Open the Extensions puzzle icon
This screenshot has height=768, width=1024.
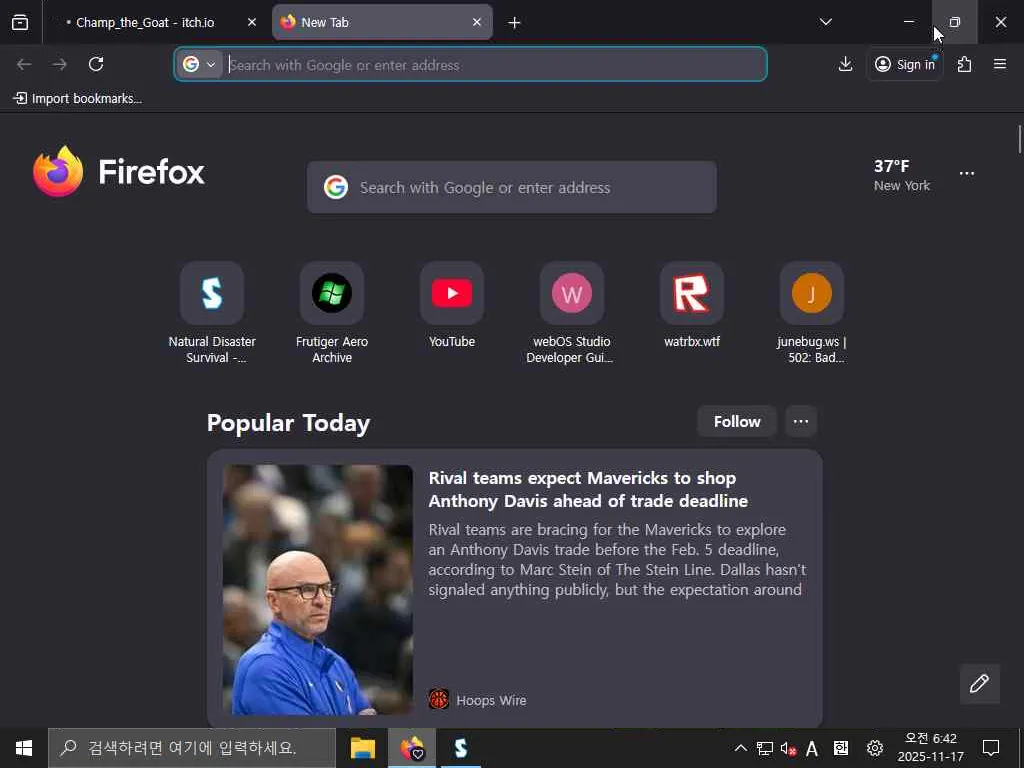point(964,64)
